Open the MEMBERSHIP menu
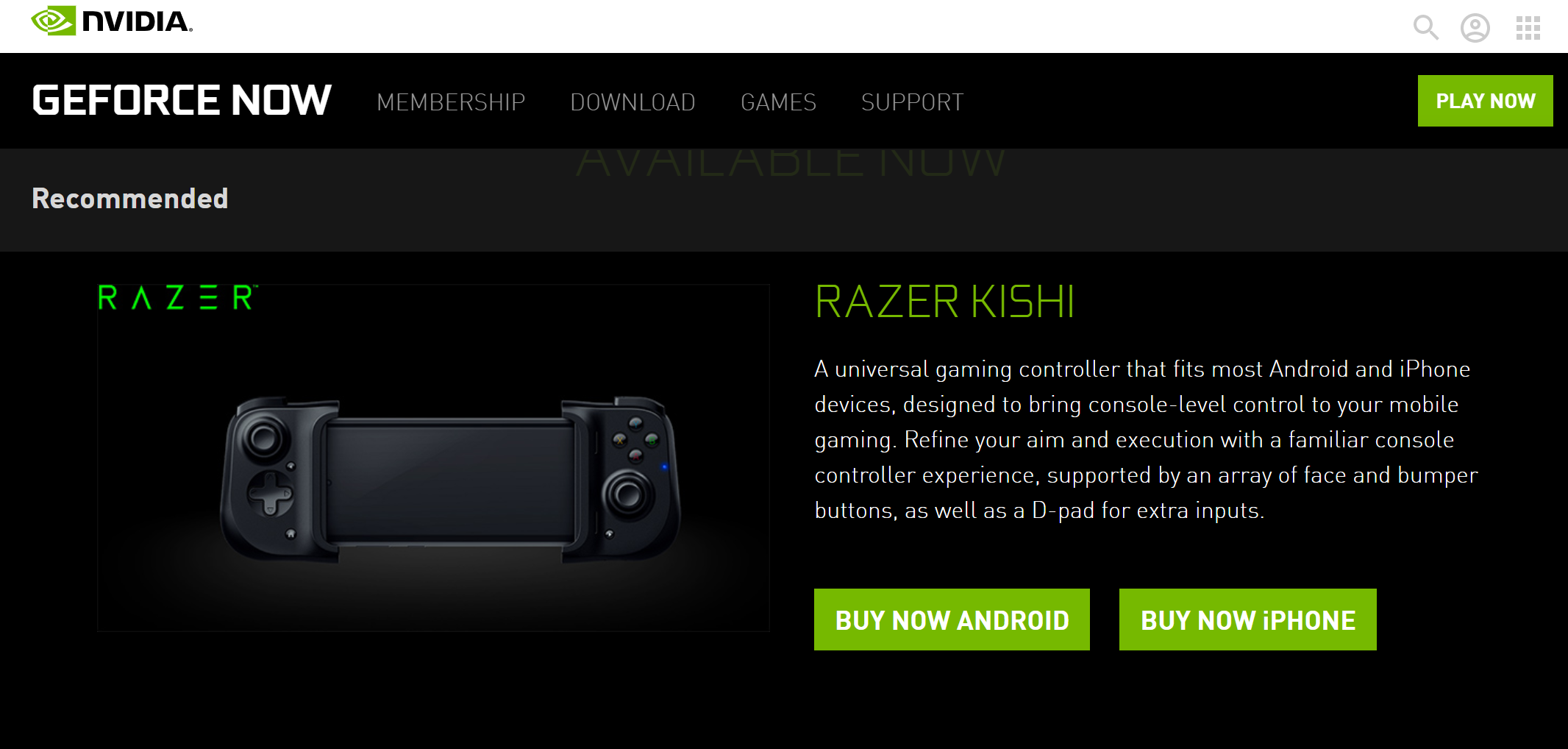 pos(451,102)
